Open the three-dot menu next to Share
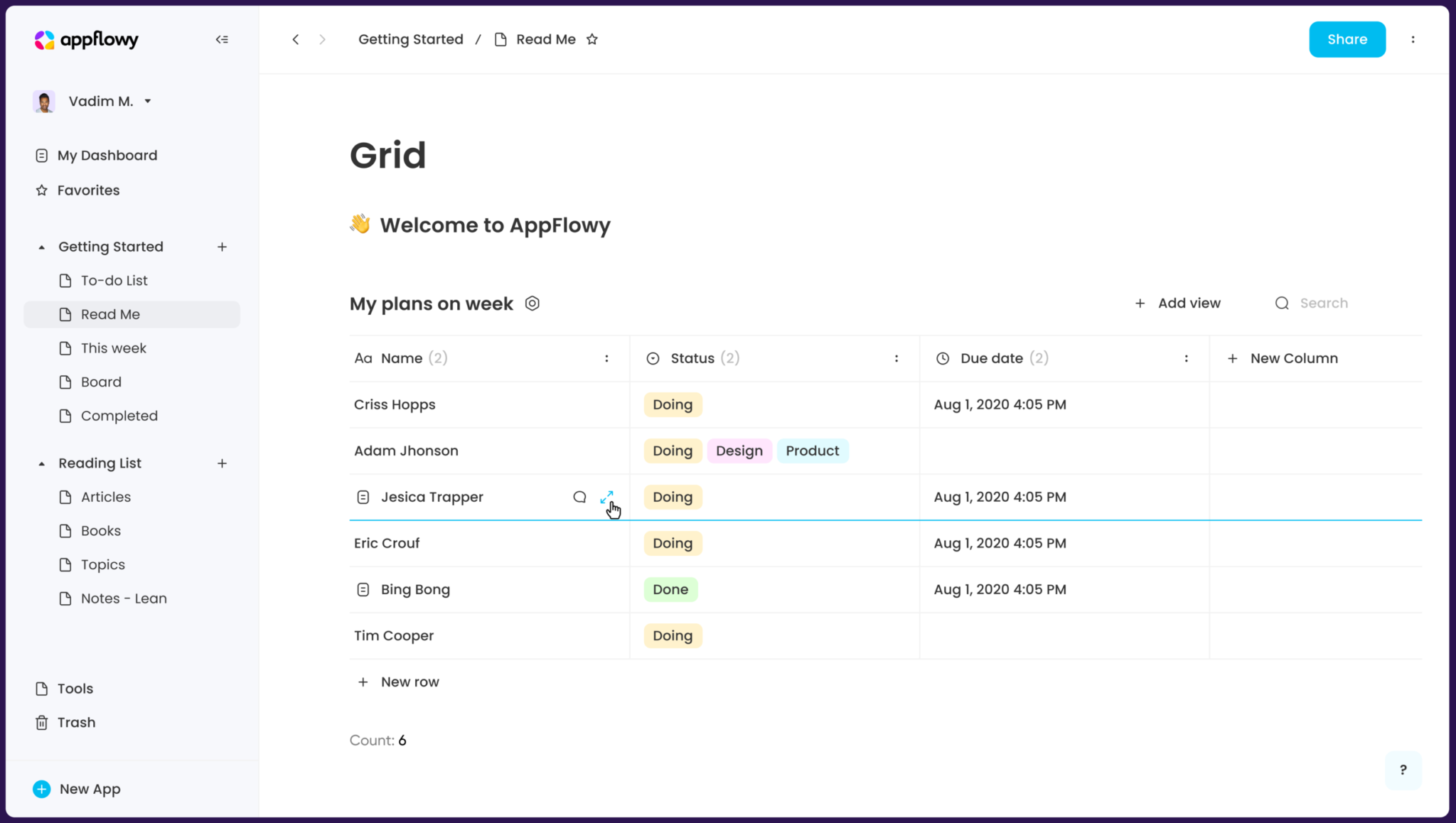Viewport: 1456px width, 823px height. [x=1413, y=40]
